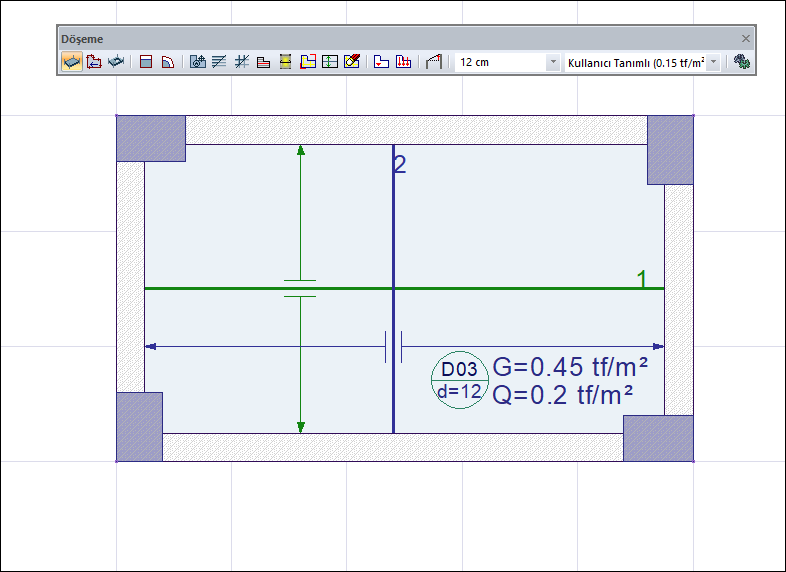Select the curved quarter-circle slab icon
This screenshot has height=572, width=786.
coord(168,62)
